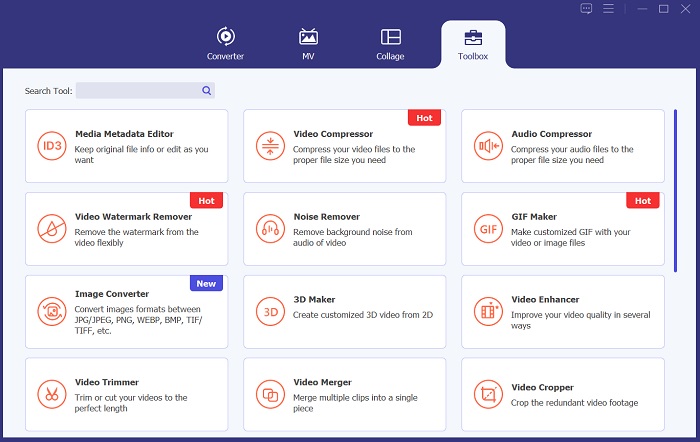Click the 'Search Tool:' label

coord(48,91)
